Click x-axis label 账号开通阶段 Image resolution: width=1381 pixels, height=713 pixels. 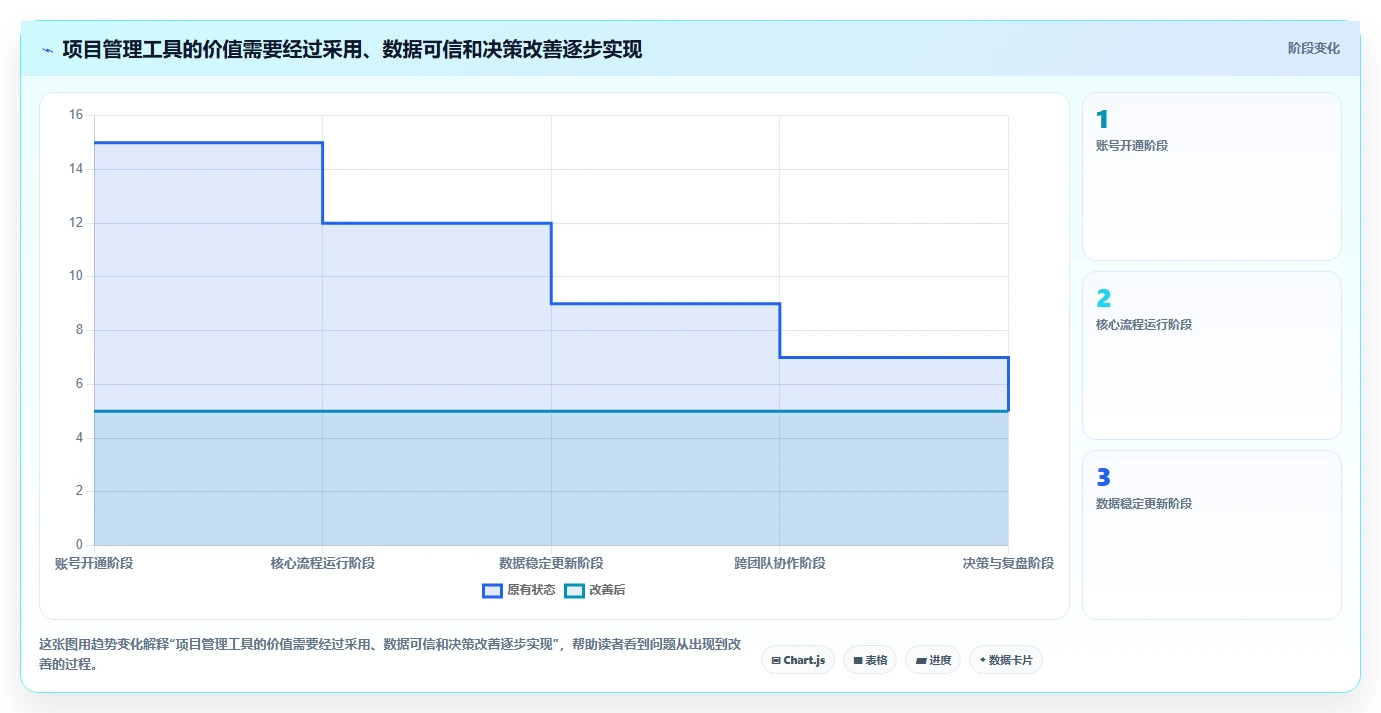(94, 563)
